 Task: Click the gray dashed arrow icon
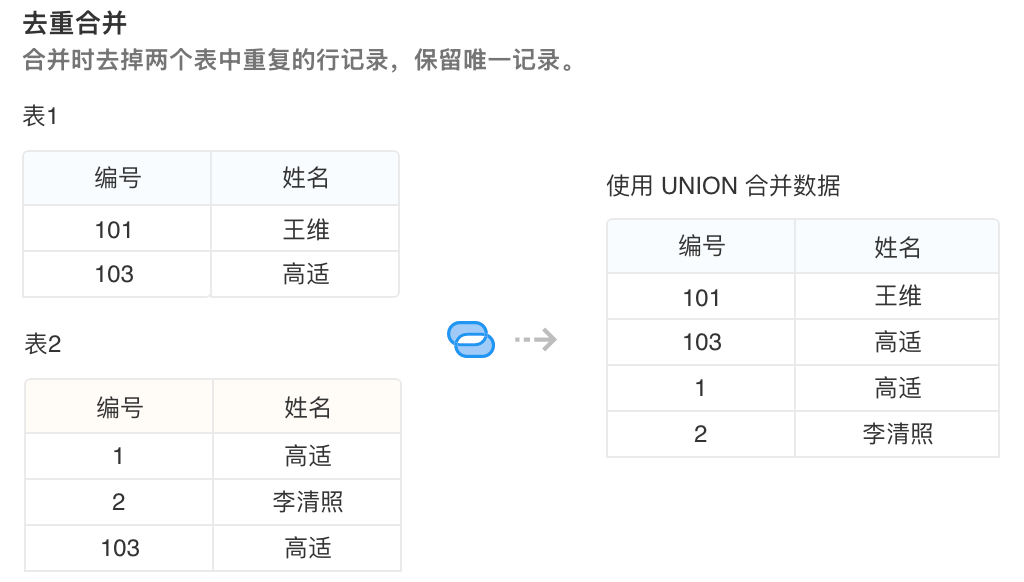tap(535, 340)
